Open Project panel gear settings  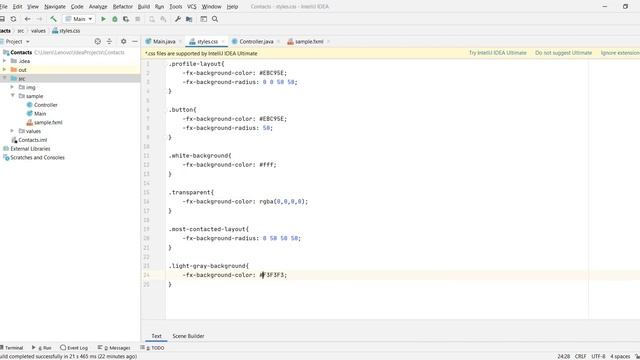click(x=123, y=41)
